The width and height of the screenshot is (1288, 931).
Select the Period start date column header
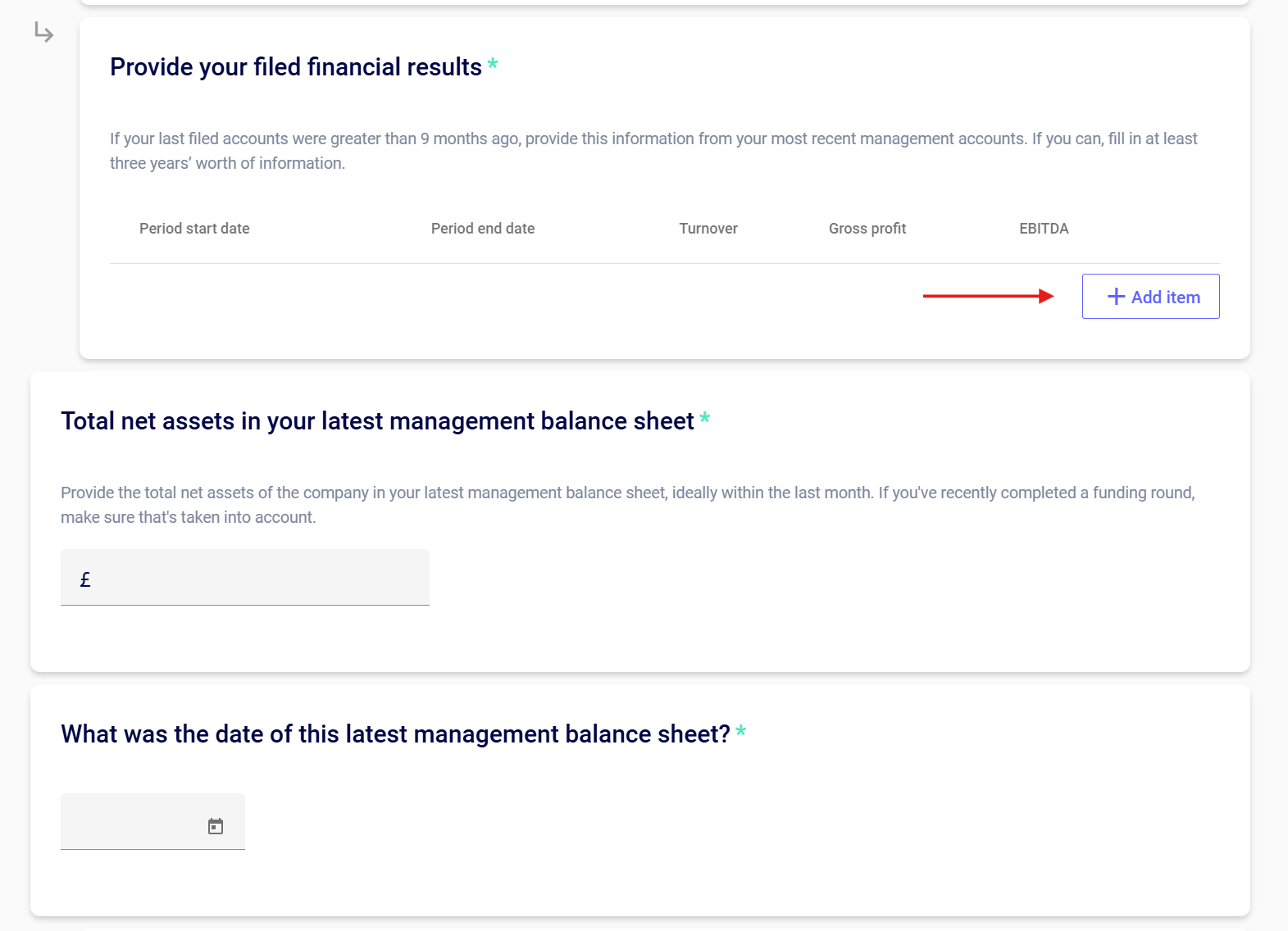pos(194,229)
